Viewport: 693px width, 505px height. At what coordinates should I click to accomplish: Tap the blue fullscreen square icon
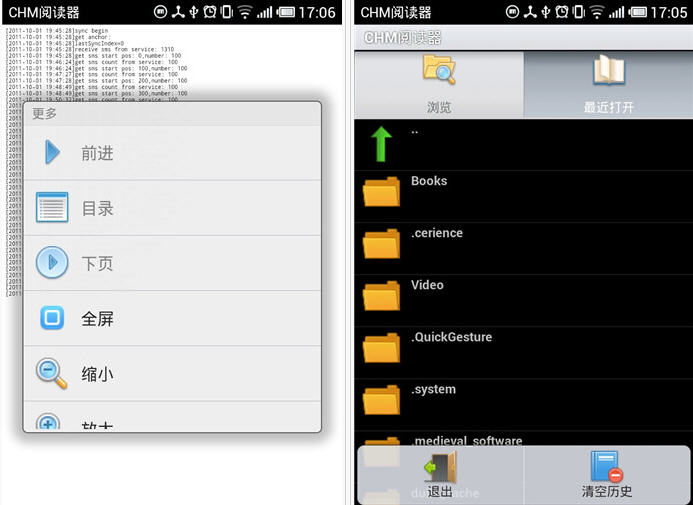click(x=52, y=318)
